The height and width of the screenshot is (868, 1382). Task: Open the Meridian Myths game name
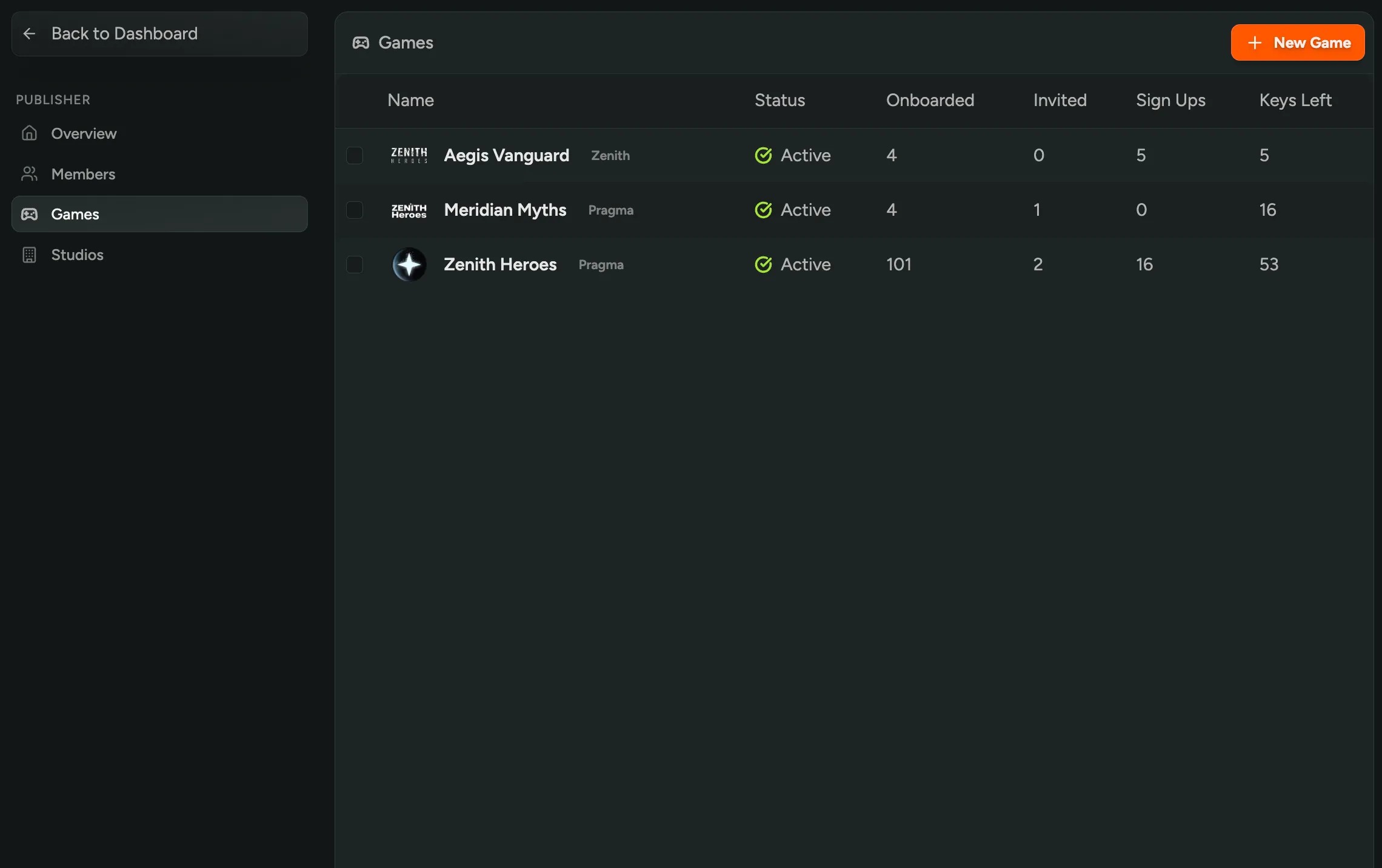505,210
